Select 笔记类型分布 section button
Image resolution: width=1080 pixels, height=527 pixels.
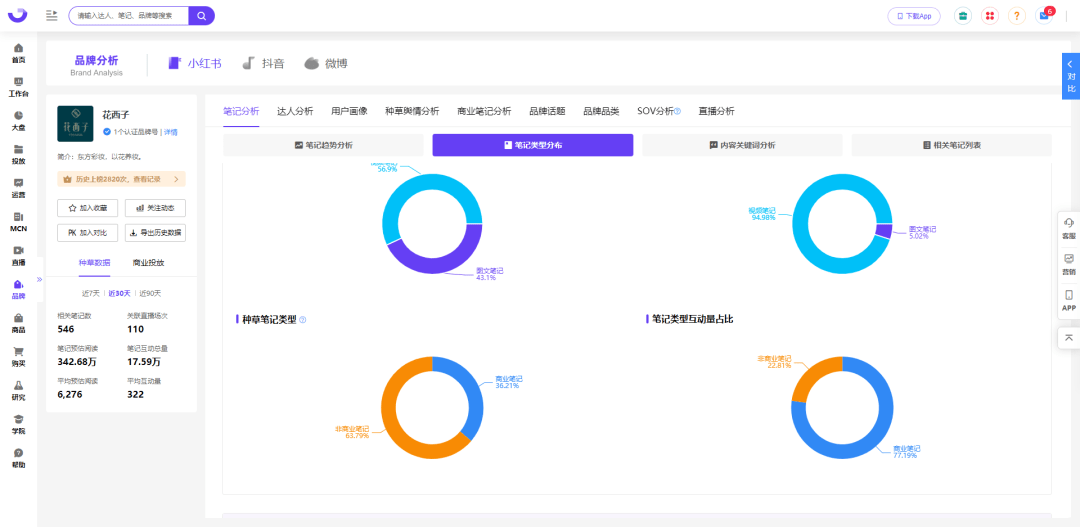(x=532, y=145)
